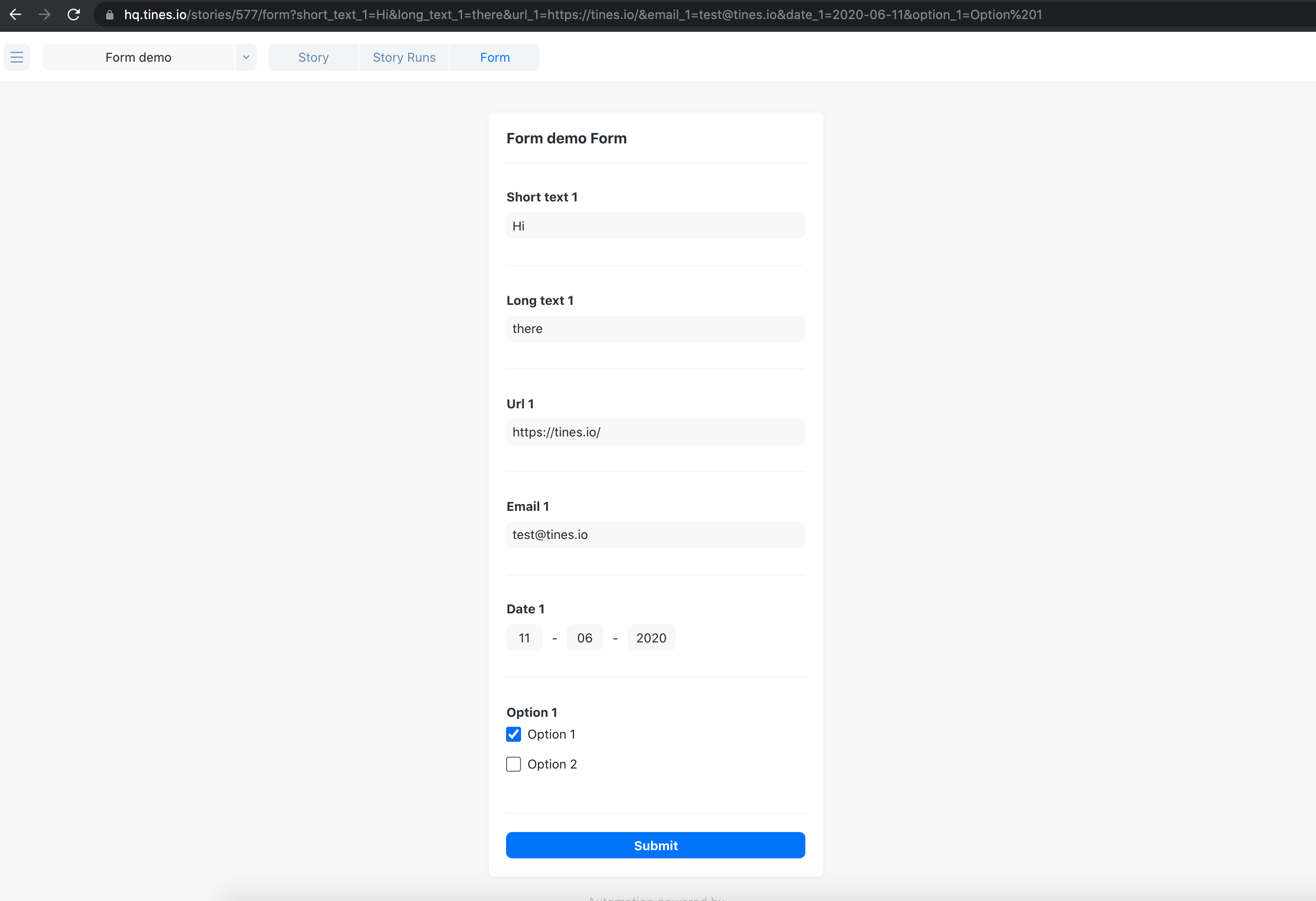Viewport: 1316px width, 901px height.
Task: Select the Form tab
Action: click(495, 57)
